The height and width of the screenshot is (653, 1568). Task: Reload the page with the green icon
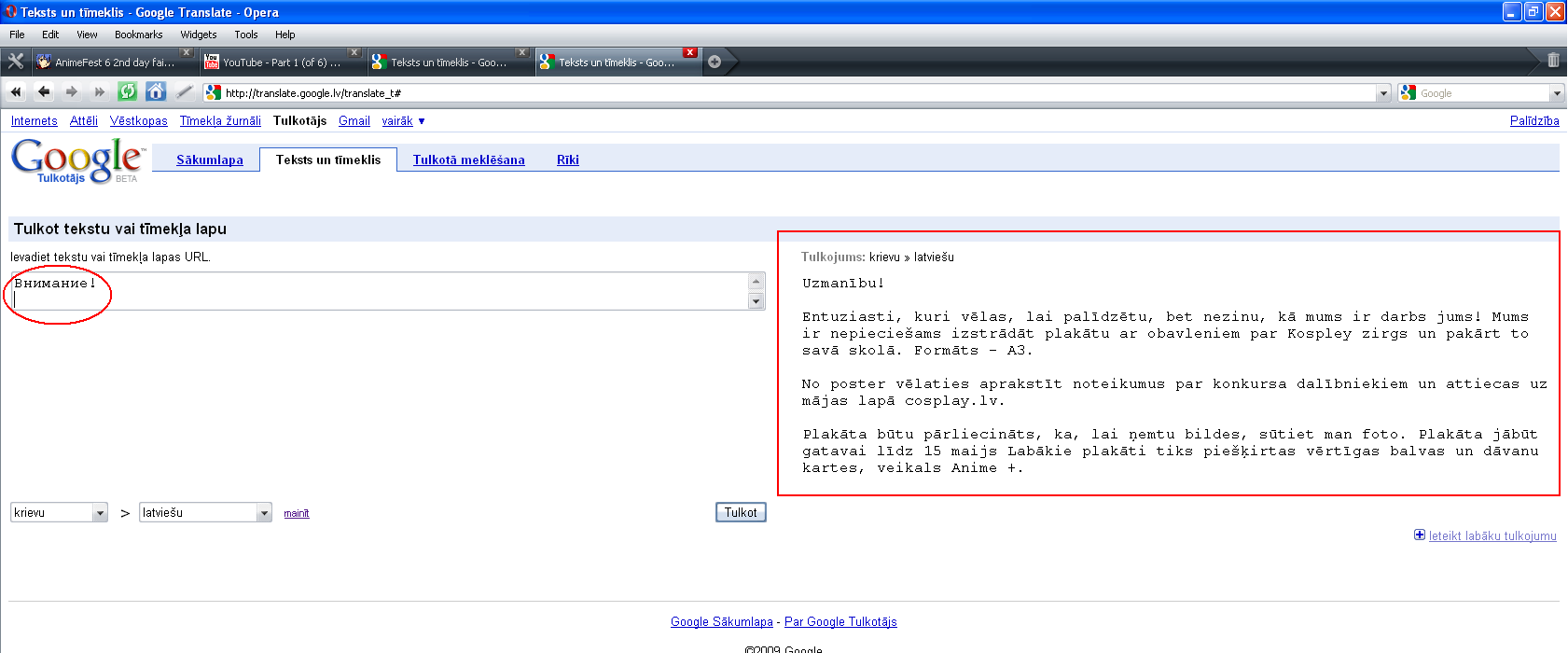[x=128, y=91]
